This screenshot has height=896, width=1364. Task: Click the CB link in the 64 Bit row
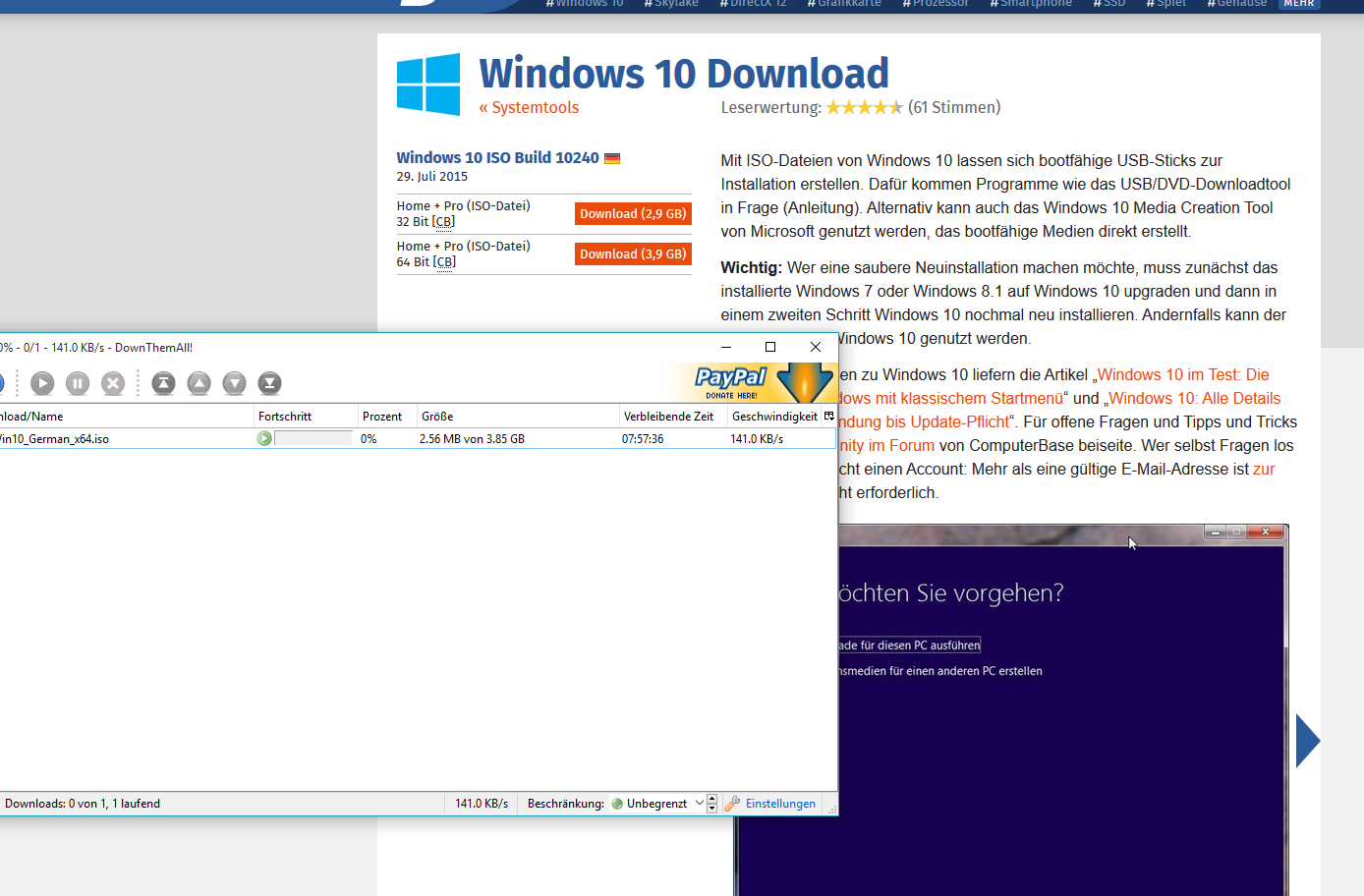point(444,262)
